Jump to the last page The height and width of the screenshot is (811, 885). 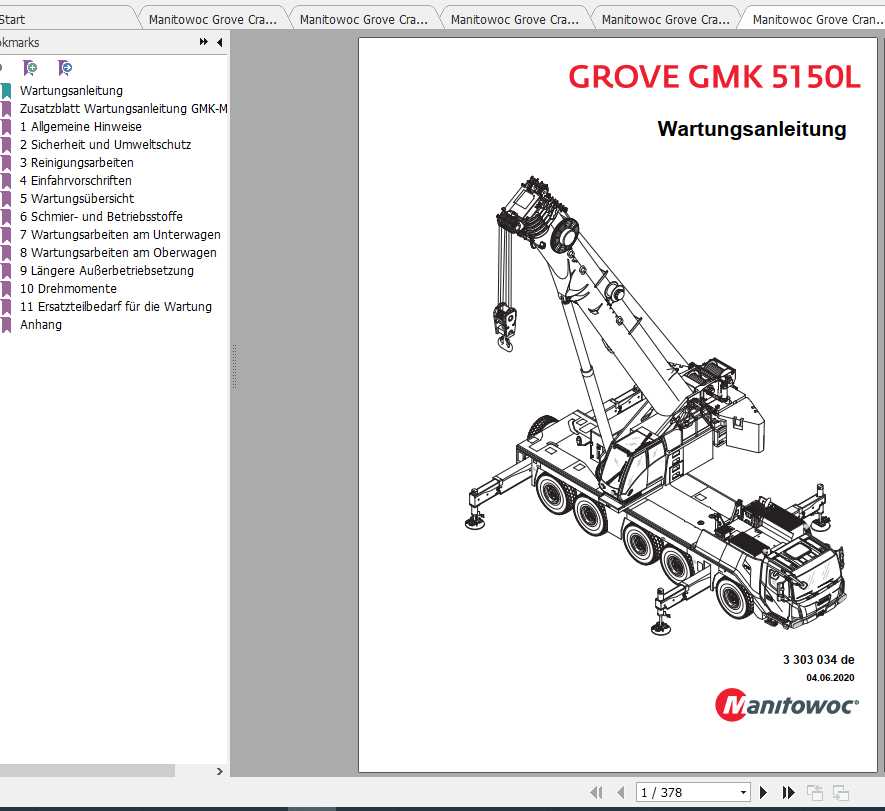[789, 791]
